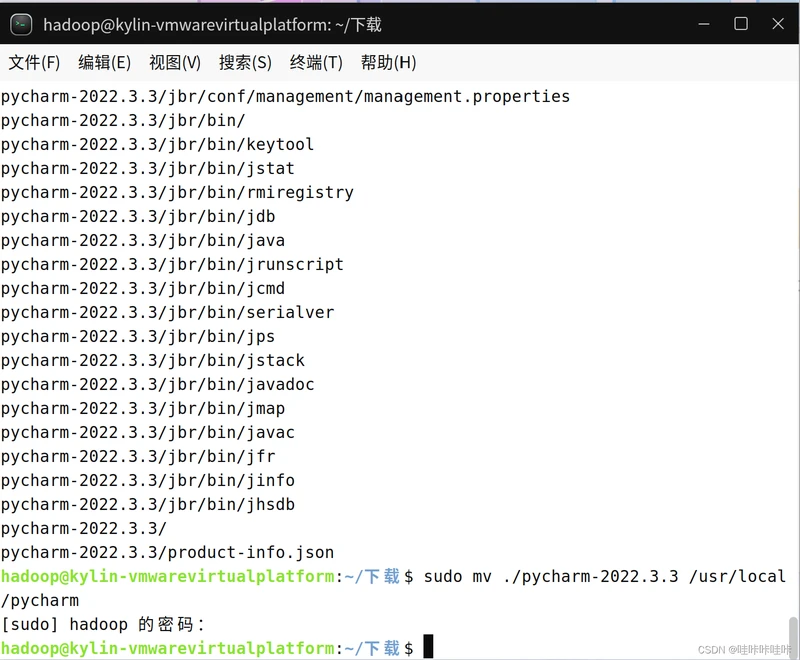The width and height of the screenshot is (800, 660).
Task: Open the 文件(F) menu
Action: coord(34,62)
